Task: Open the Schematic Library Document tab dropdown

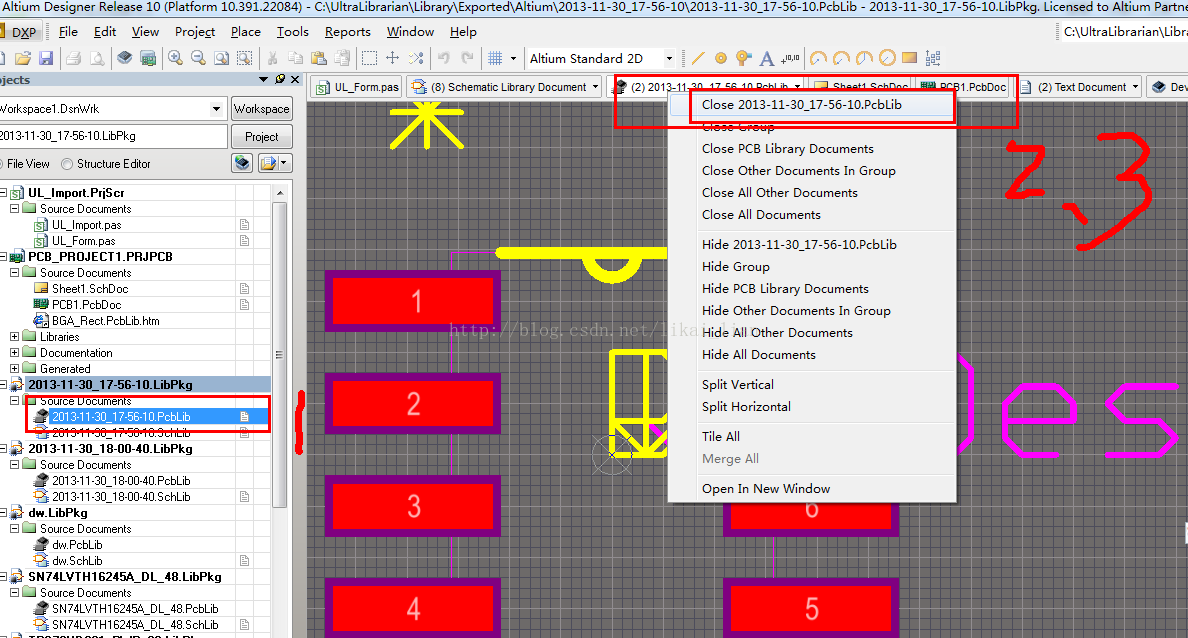Action: (596, 87)
